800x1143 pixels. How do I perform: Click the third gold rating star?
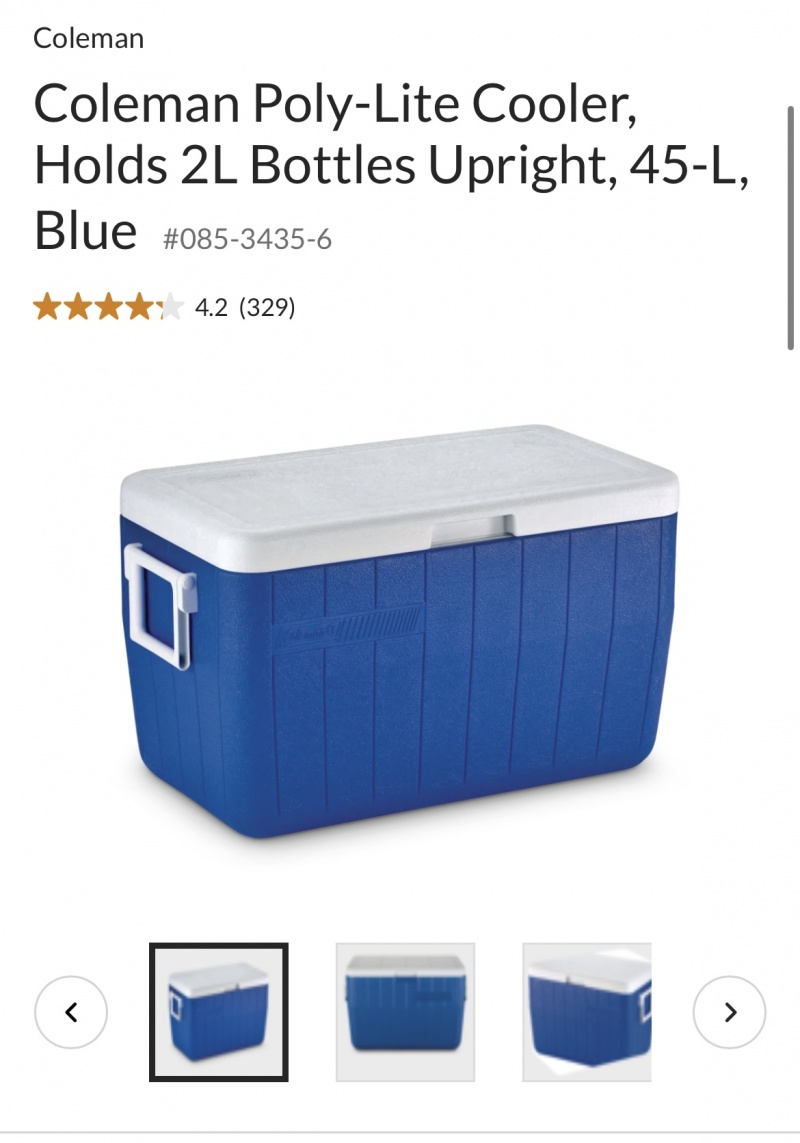109,307
